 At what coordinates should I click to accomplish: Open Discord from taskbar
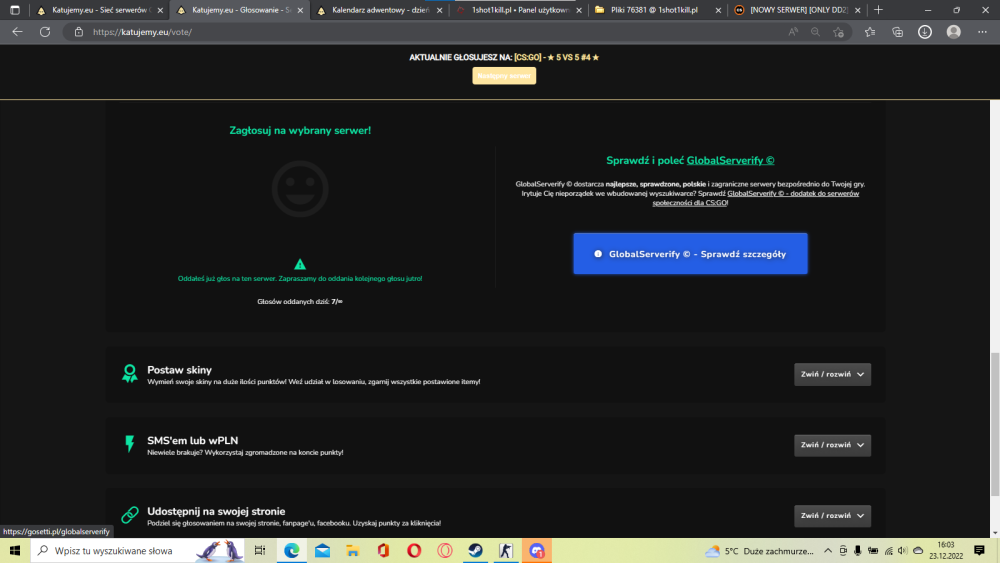(x=536, y=550)
